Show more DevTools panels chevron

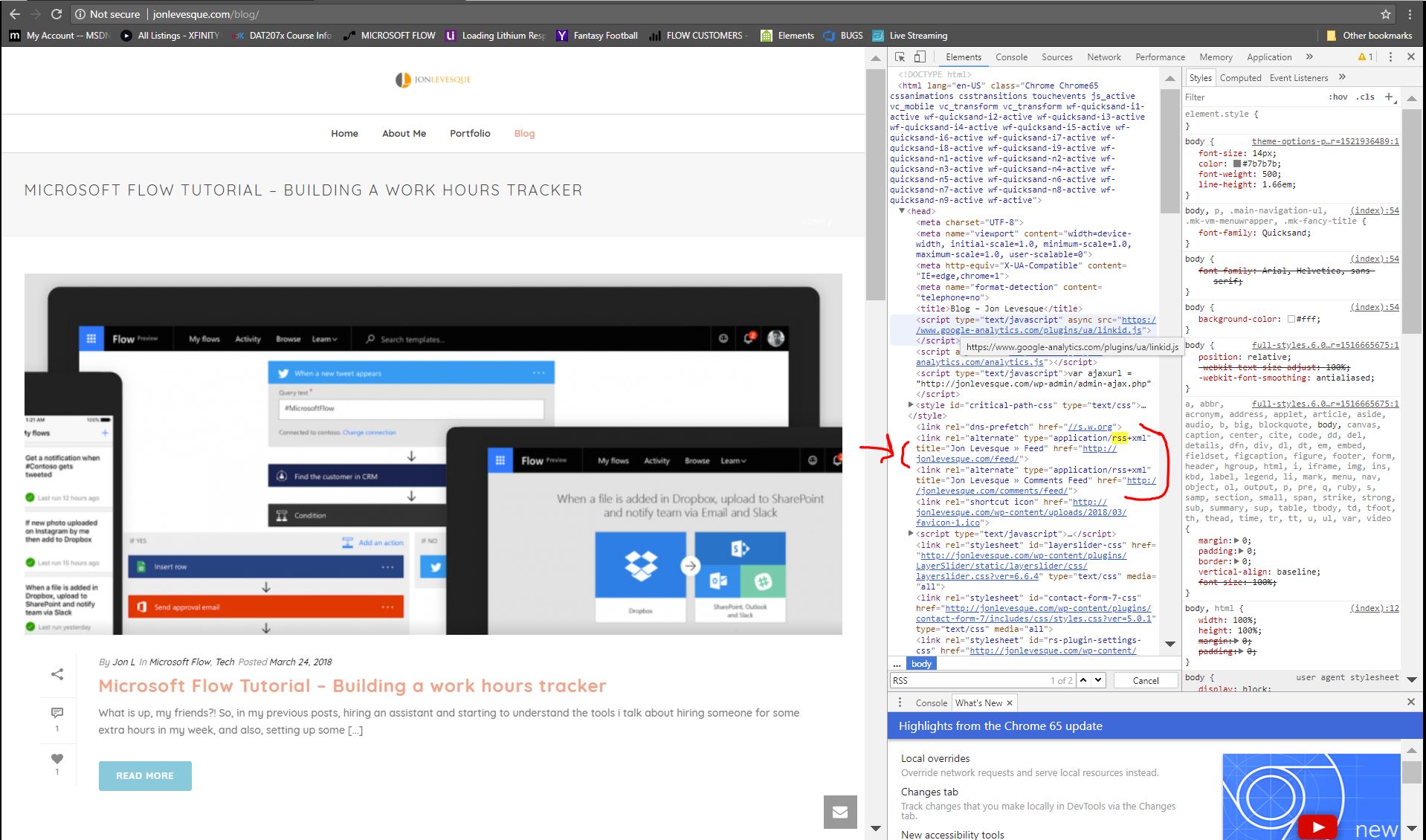[x=1309, y=57]
